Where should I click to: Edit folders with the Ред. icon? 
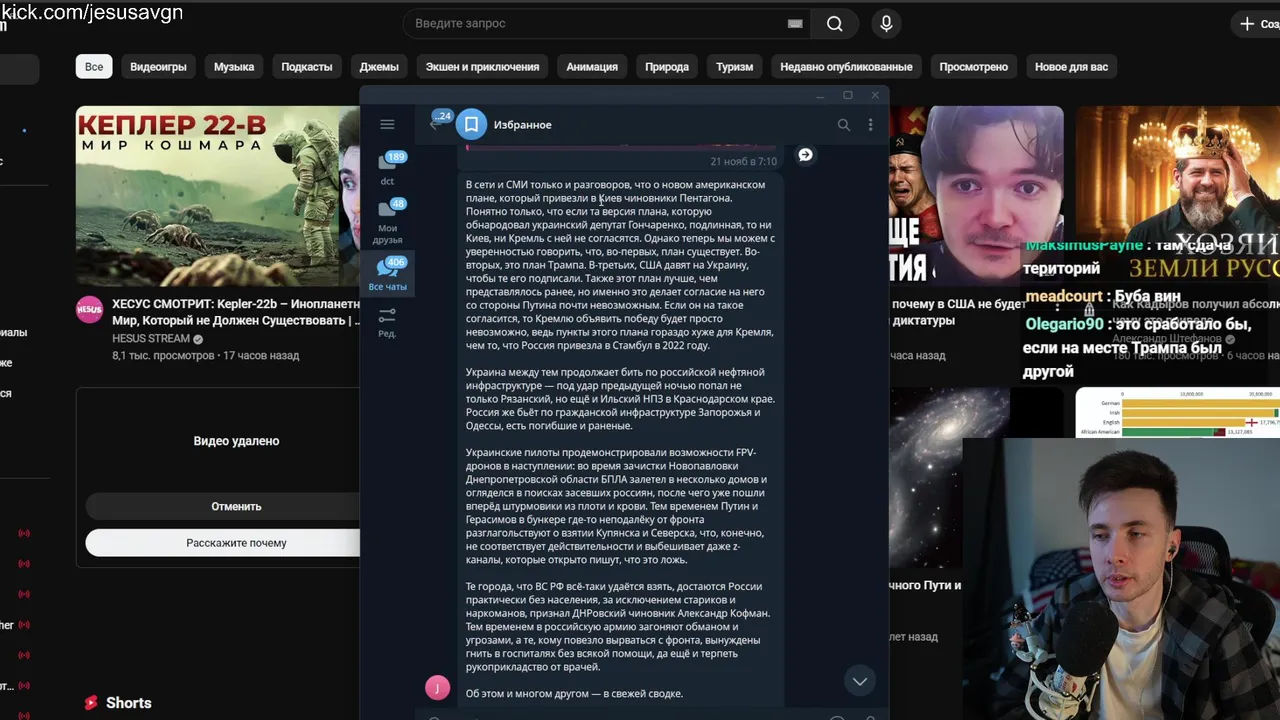387,322
